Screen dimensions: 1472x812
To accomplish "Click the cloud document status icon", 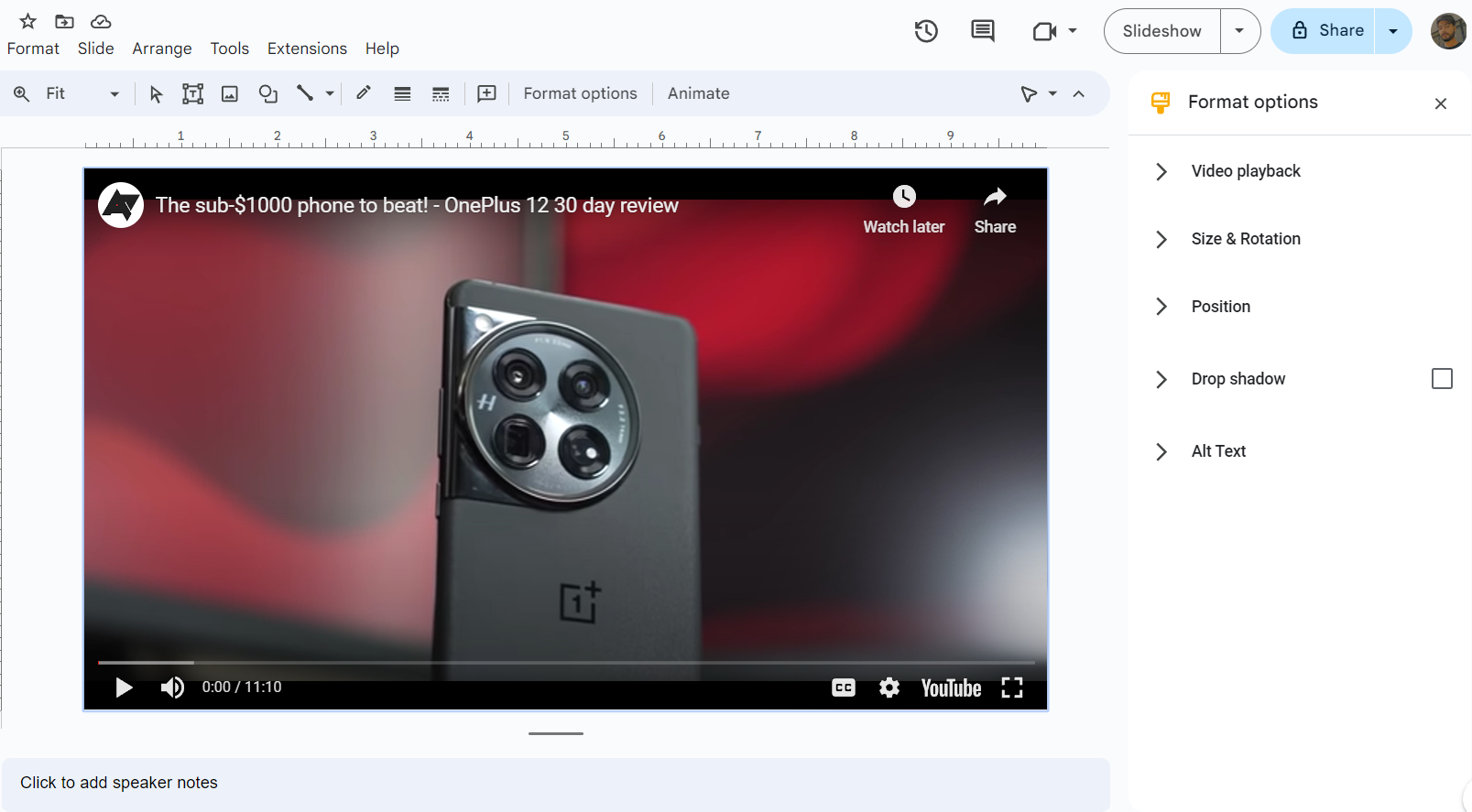I will (x=101, y=21).
